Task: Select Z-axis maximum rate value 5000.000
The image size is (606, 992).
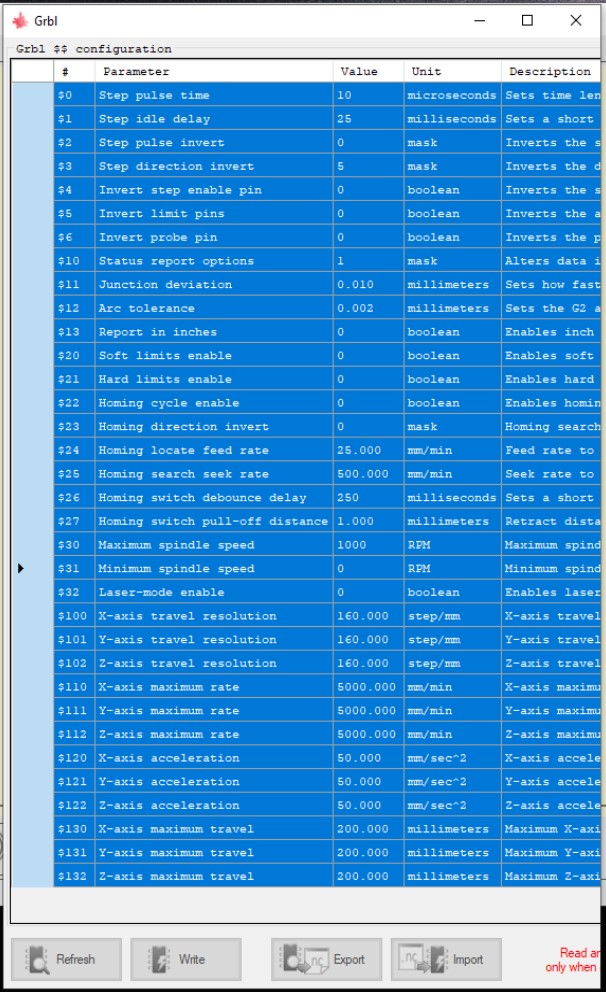Action: (368, 735)
